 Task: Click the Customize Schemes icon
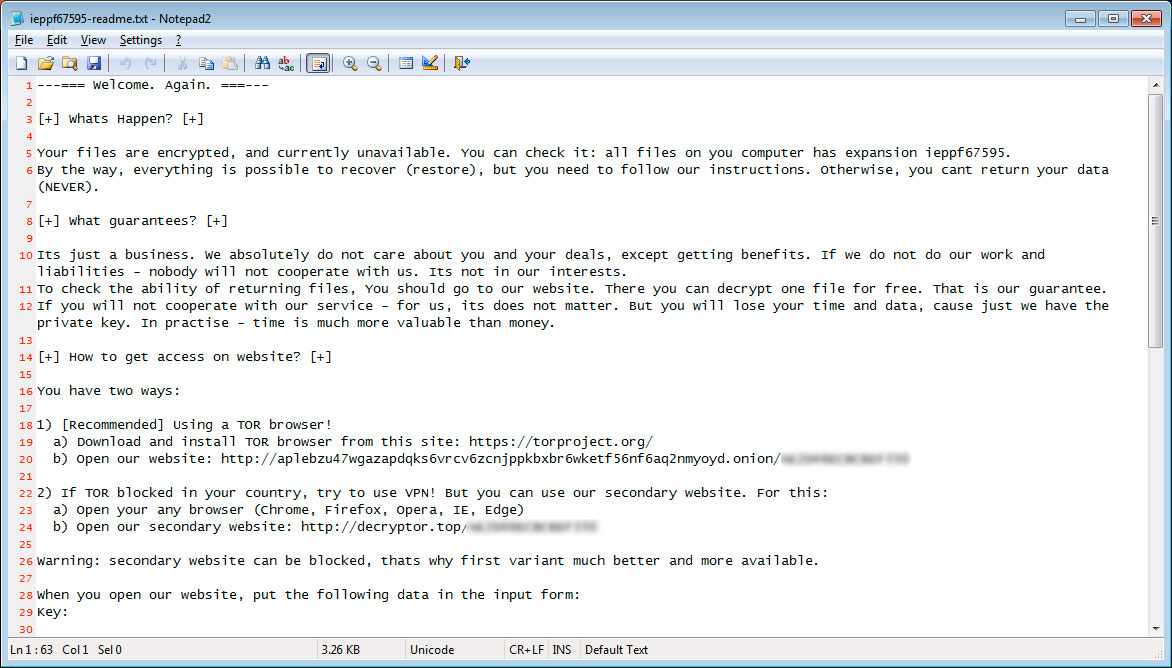click(430, 64)
